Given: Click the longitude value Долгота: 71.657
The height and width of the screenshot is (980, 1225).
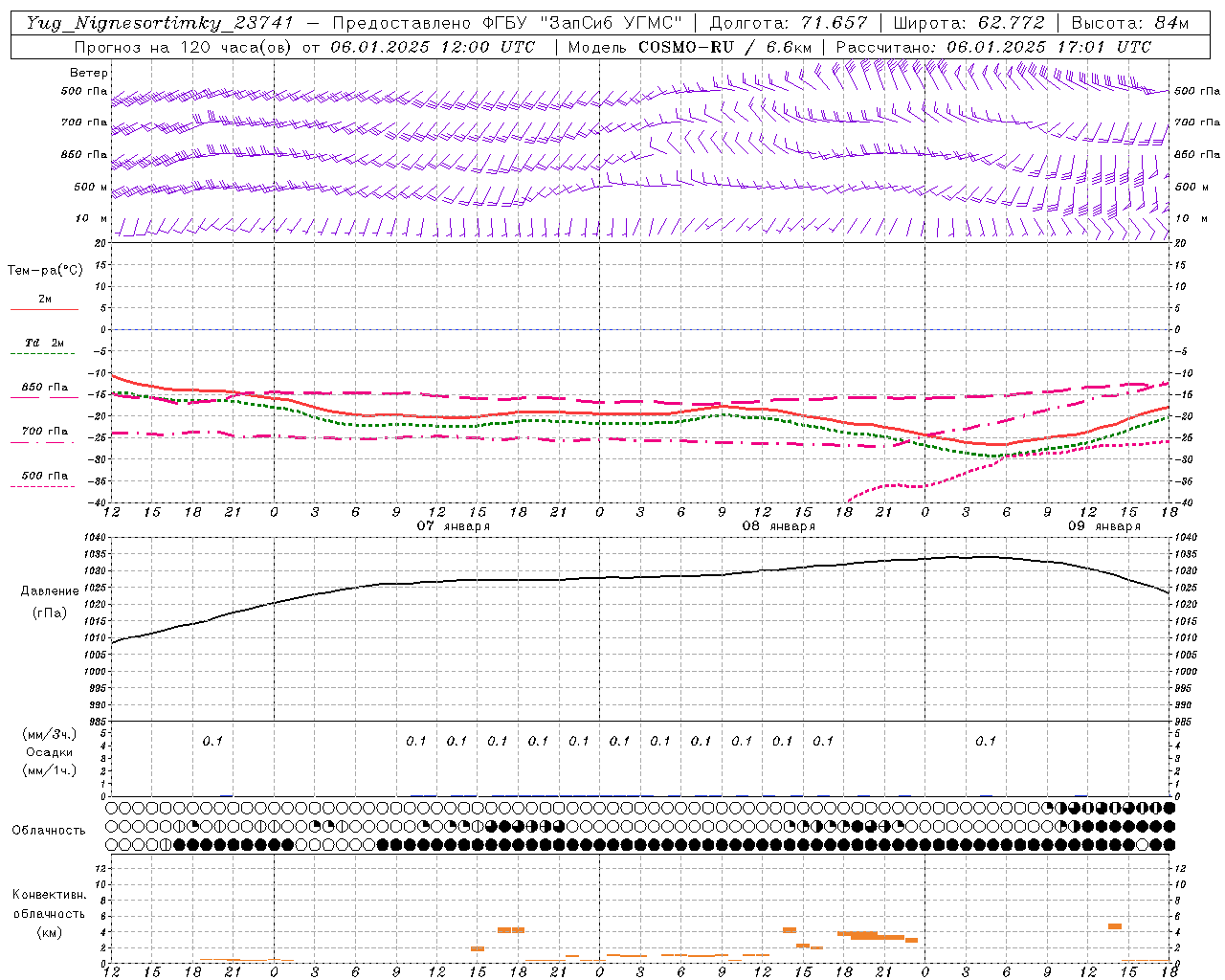Looking at the screenshot, I should pyautogui.click(x=789, y=23).
